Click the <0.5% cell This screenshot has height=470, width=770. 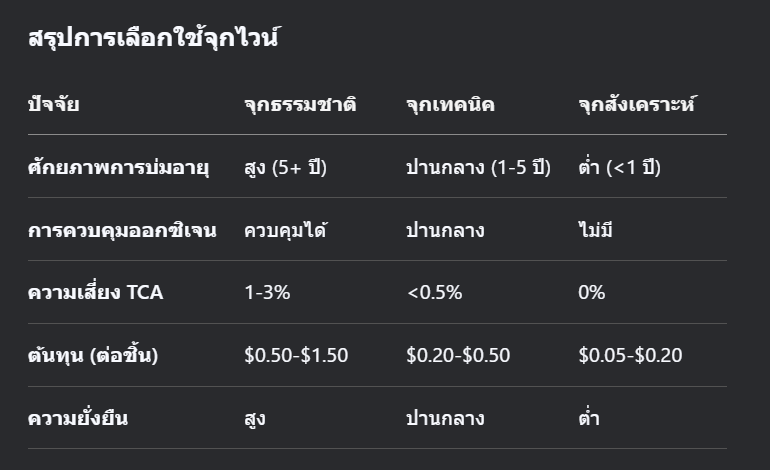(x=434, y=293)
